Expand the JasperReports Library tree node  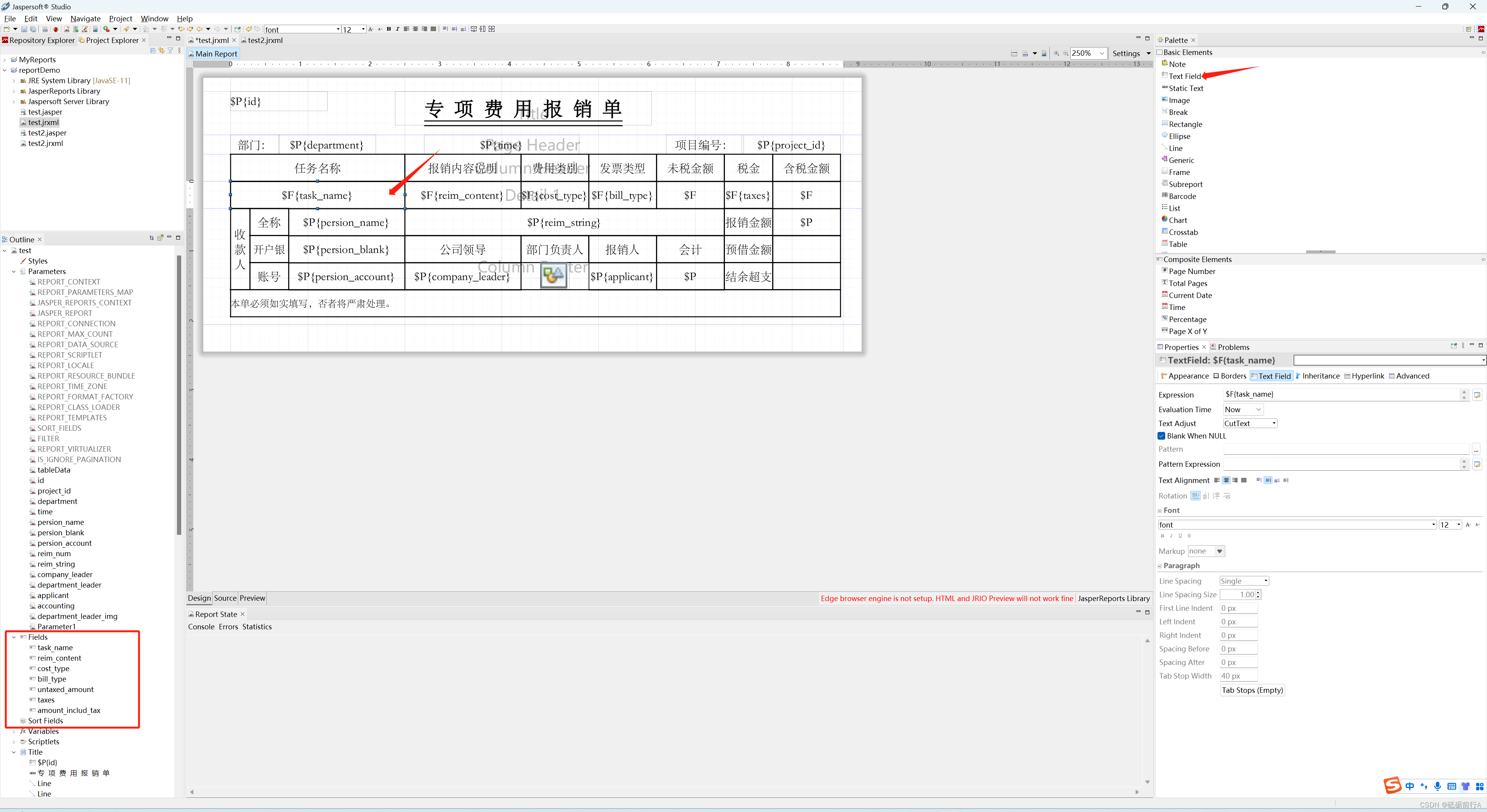[x=14, y=91]
